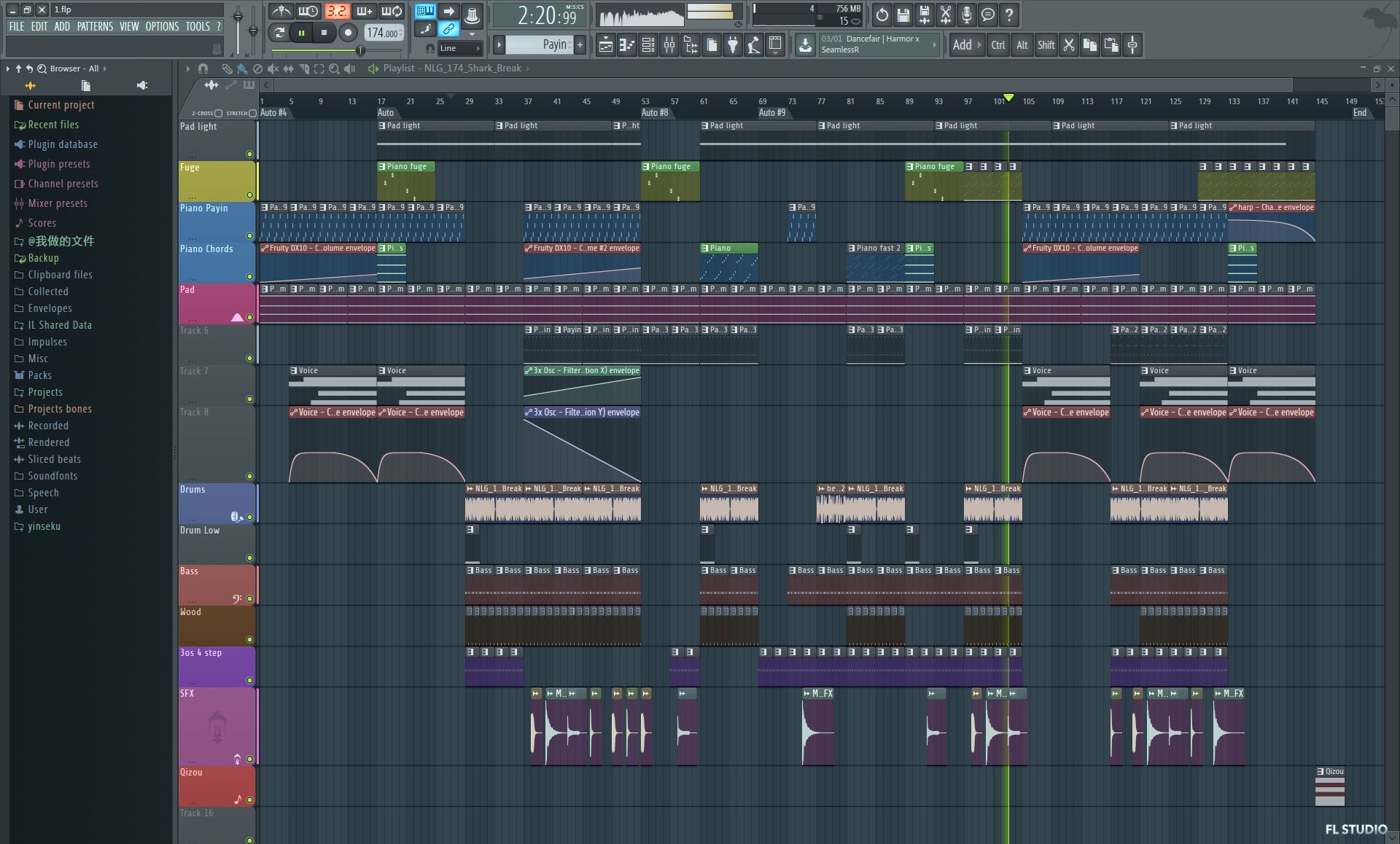Toggle playlist magnet snap icon

[203, 69]
